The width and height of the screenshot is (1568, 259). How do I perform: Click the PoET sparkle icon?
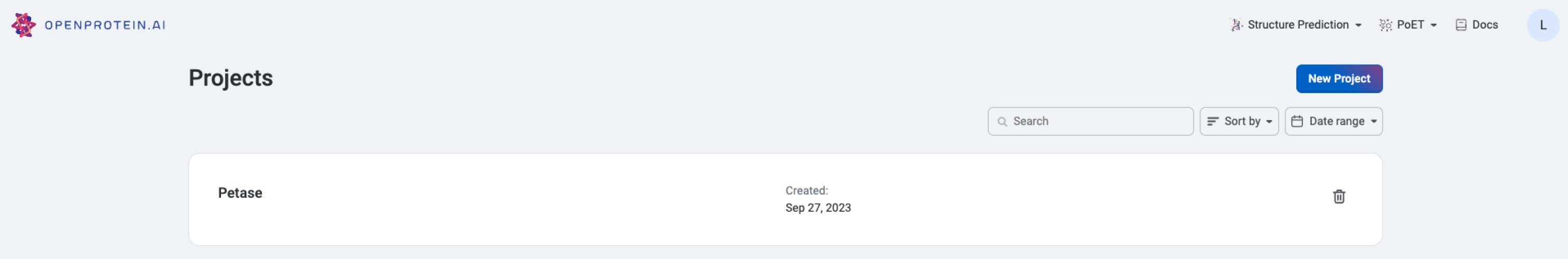click(x=1385, y=25)
